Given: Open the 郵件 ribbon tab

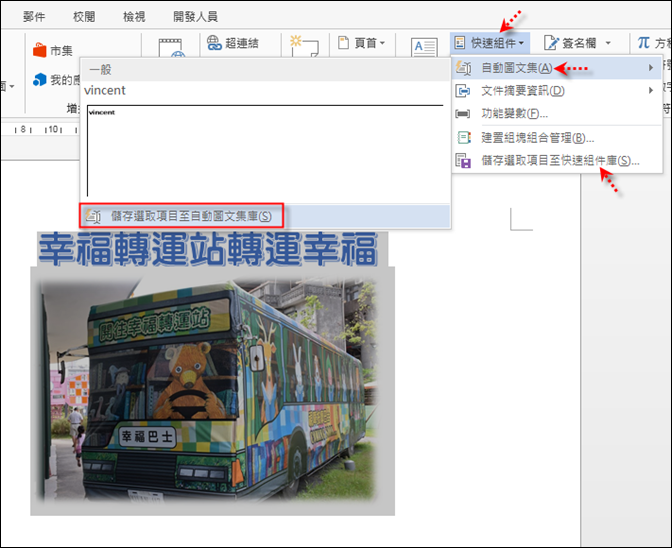Looking at the screenshot, I should tap(34, 17).
